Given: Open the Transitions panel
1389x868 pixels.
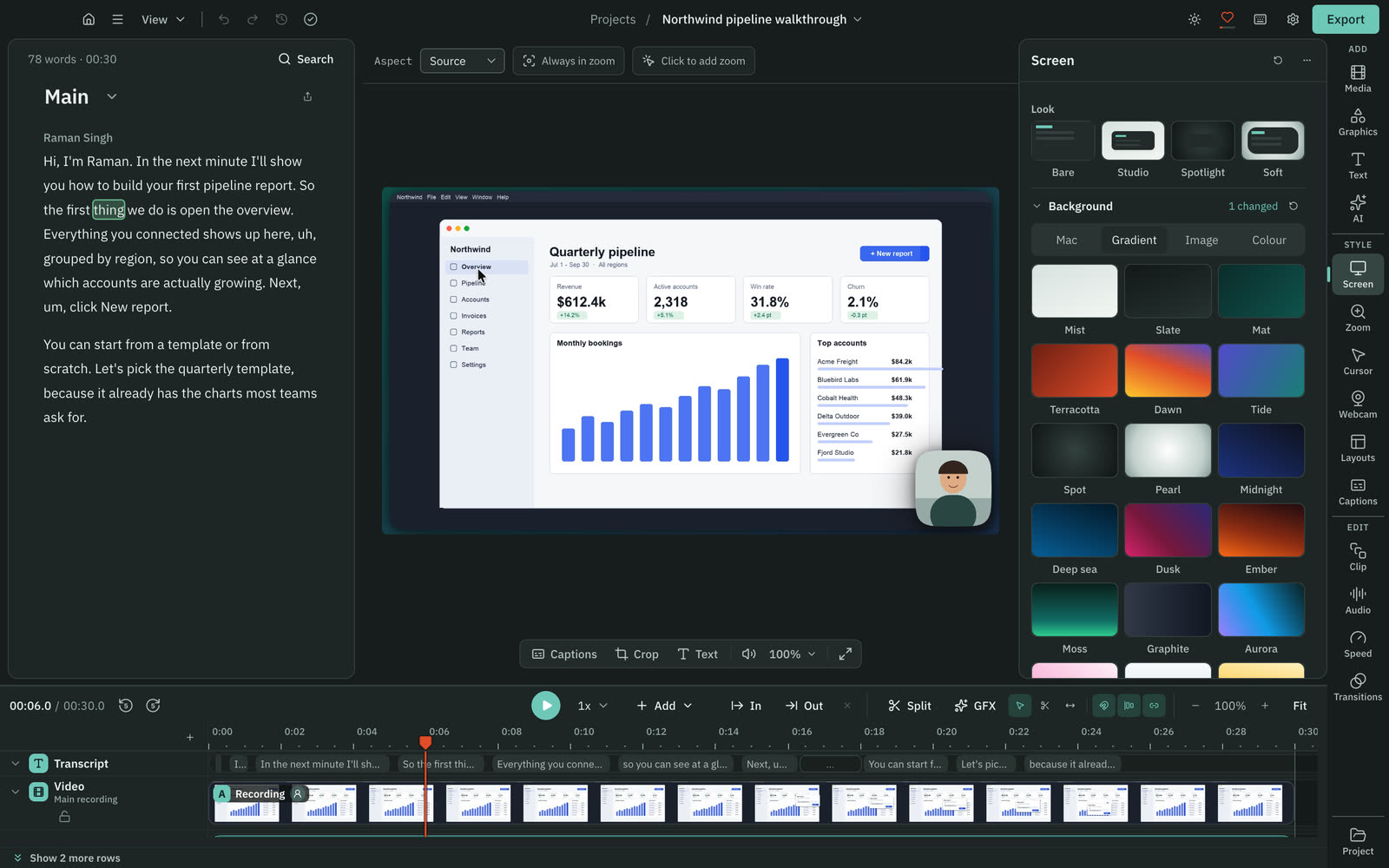Looking at the screenshot, I should (1358, 687).
